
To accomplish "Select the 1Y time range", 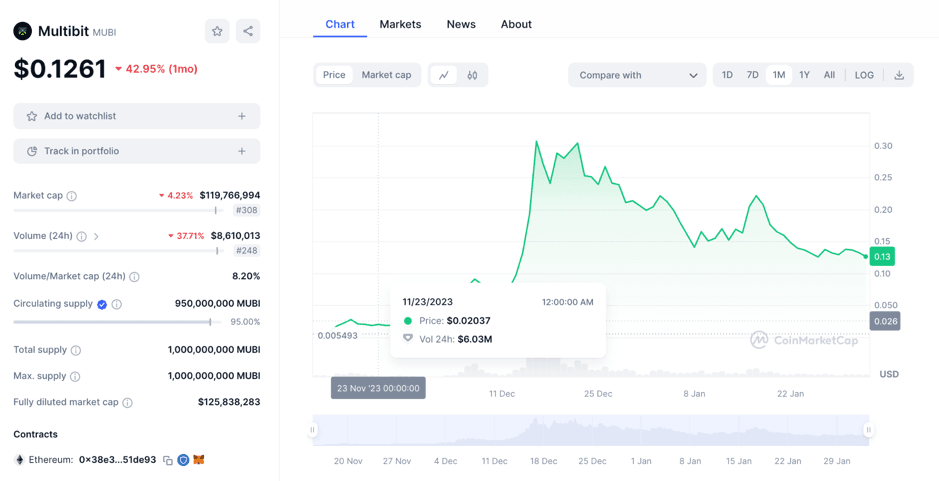I will 804,75.
